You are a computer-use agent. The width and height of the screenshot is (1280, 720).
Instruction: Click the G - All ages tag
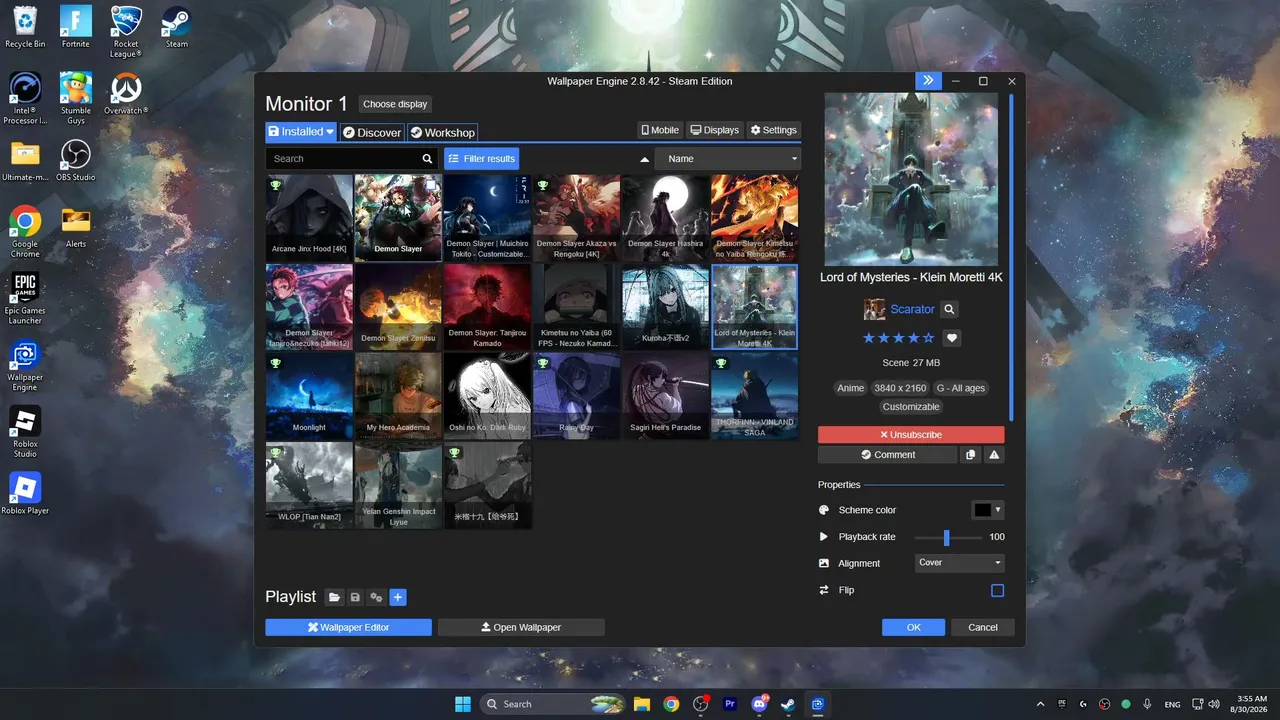point(961,388)
